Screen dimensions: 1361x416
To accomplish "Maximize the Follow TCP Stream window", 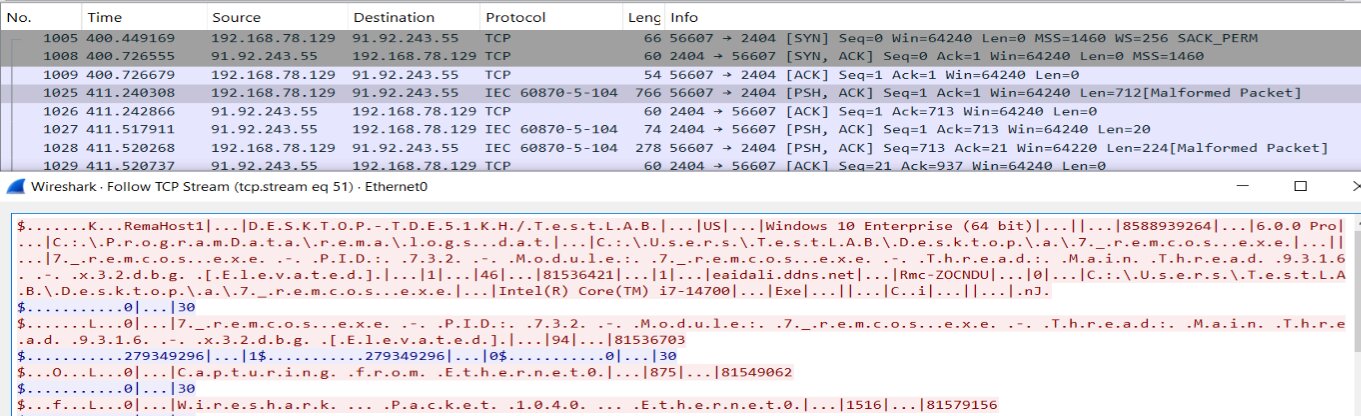I will [1300, 186].
